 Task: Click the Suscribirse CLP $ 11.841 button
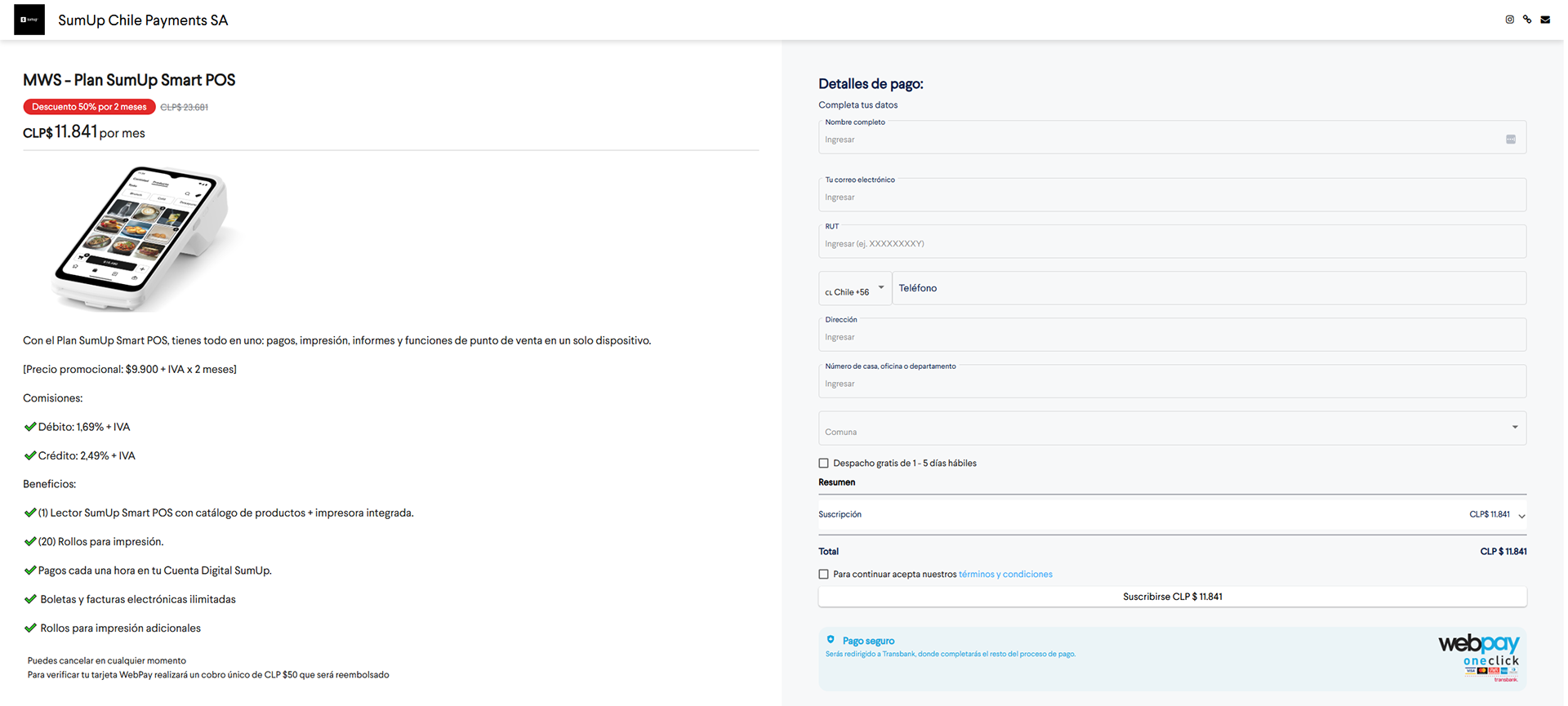1172,597
